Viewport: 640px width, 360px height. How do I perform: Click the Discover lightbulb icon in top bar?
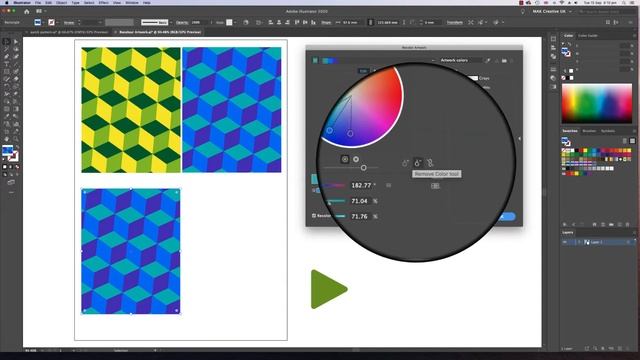(523, 11)
